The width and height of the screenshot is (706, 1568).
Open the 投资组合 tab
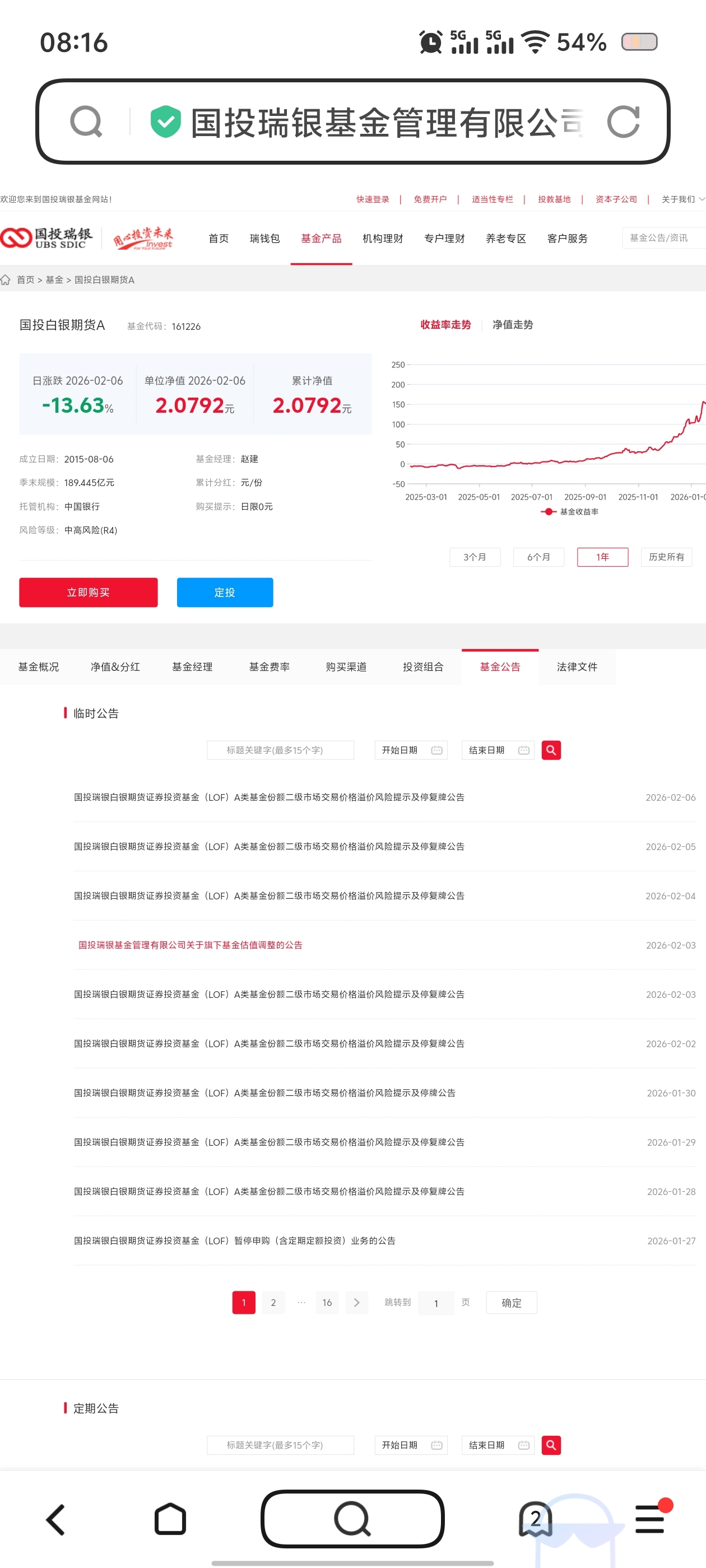tap(424, 666)
